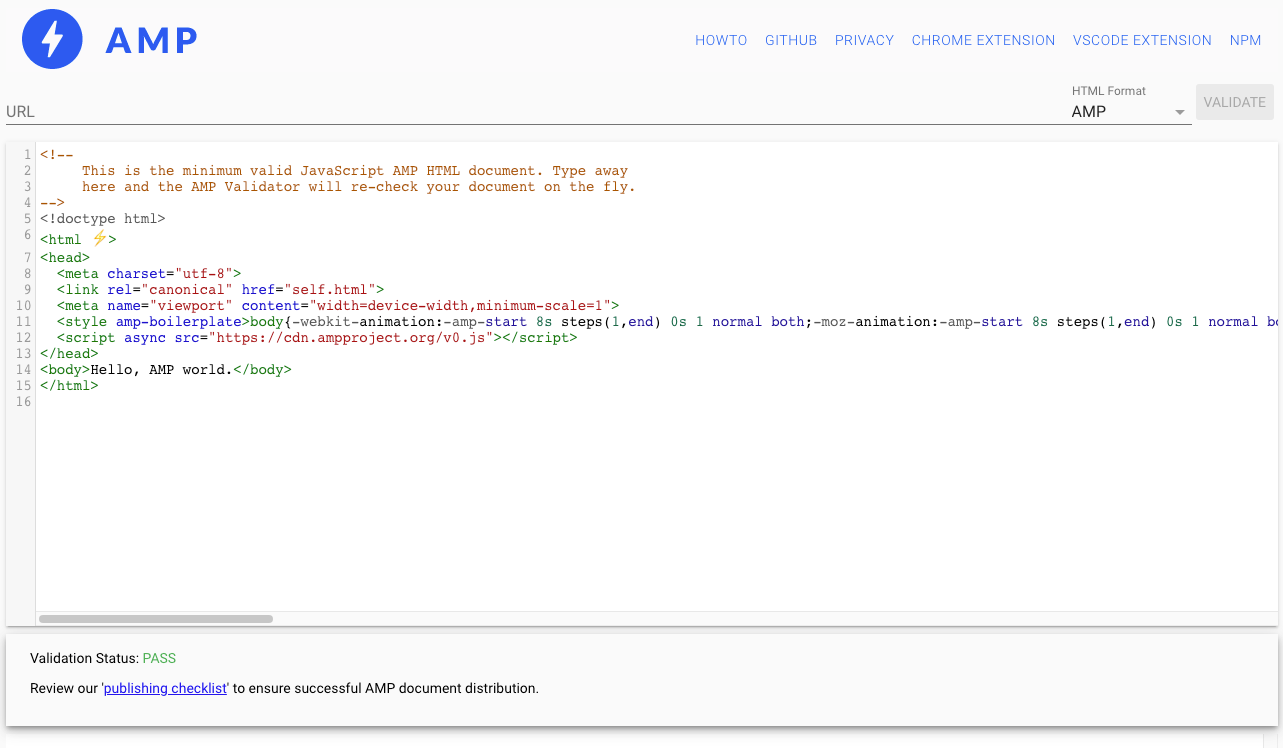Open the HOWTO link
This screenshot has width=1283, height=748.
[721, 40]
